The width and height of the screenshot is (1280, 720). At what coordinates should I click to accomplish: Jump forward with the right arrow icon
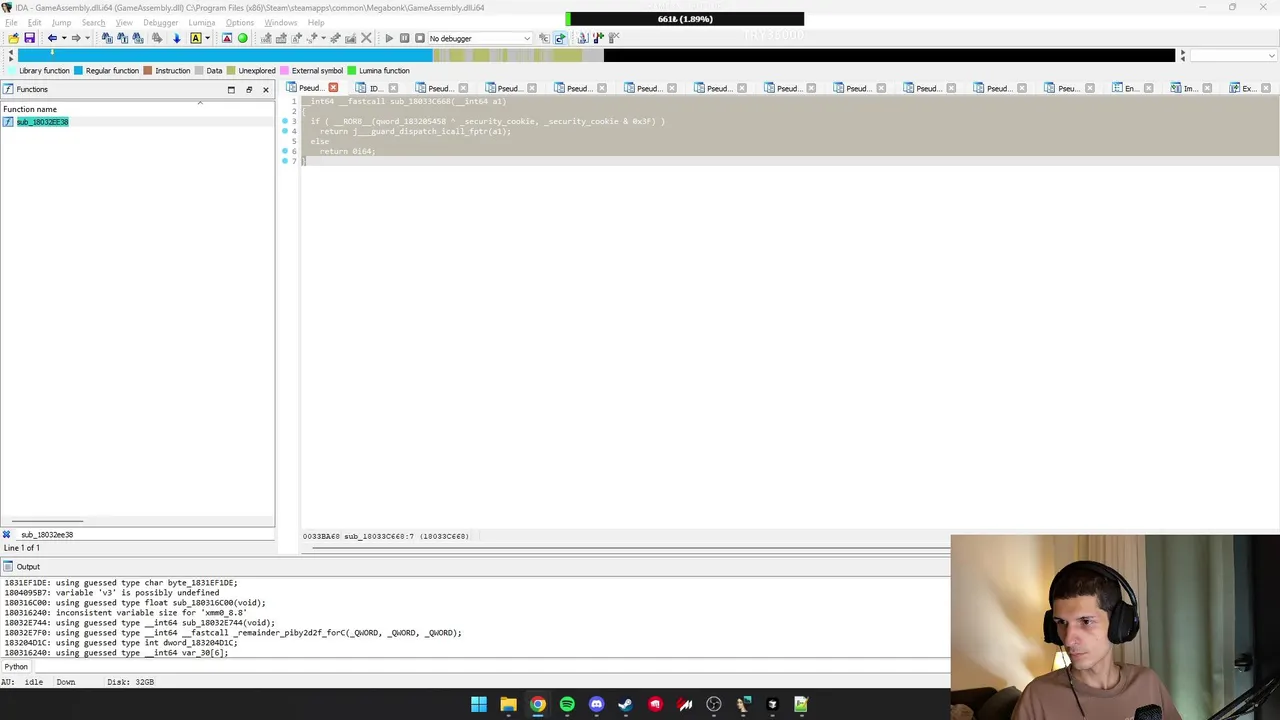pos(76,38)
